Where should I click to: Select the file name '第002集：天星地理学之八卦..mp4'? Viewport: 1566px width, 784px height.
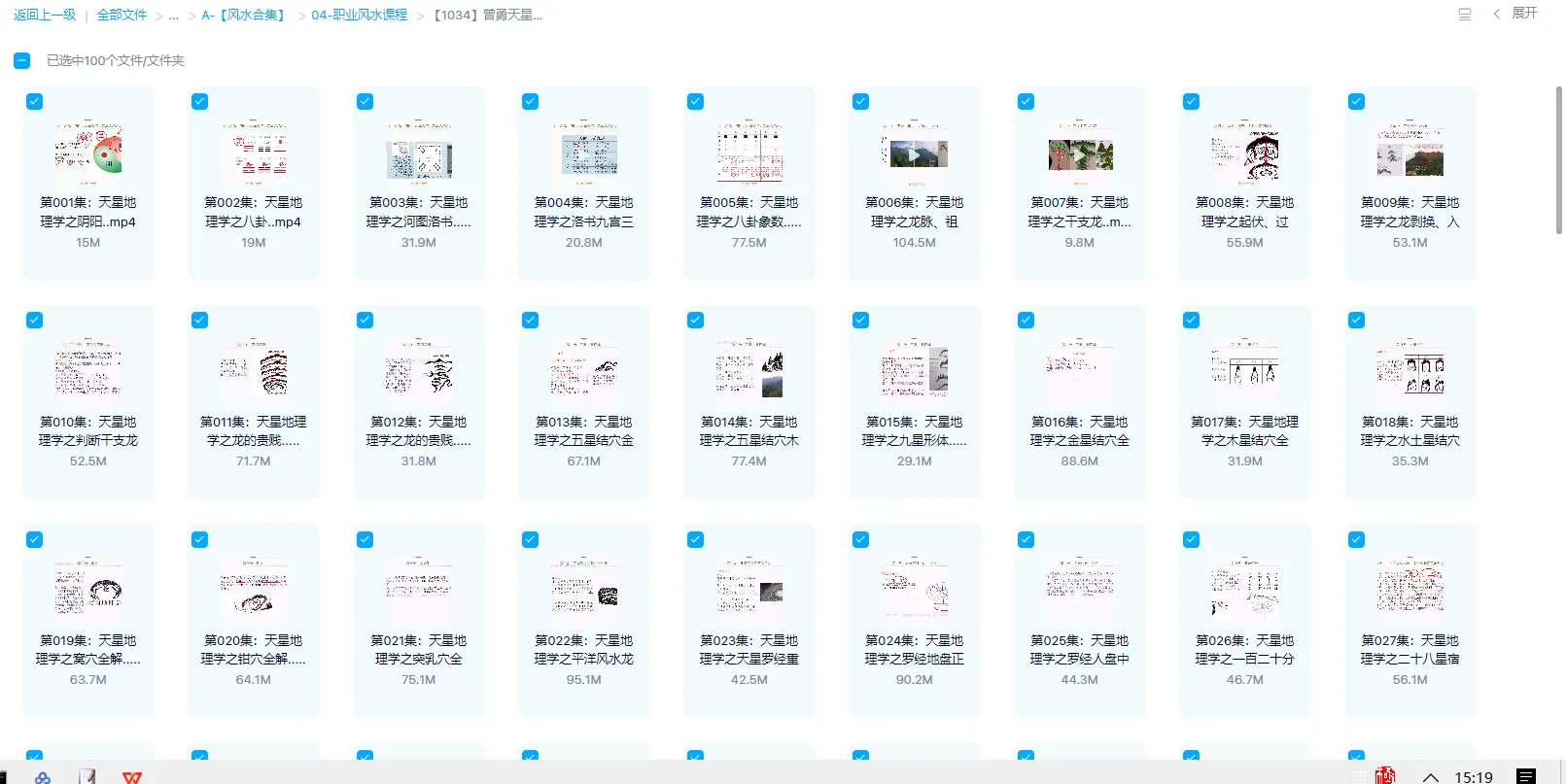tap(254, 212)
